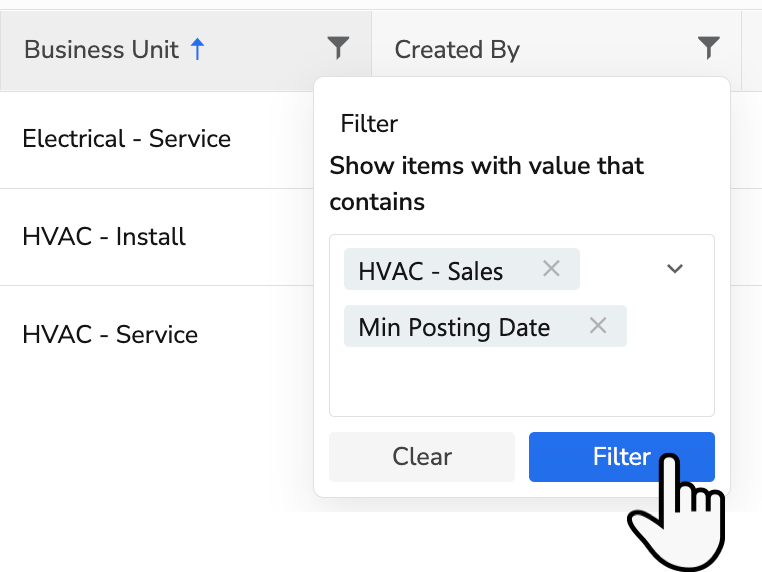Click the HVAC - Sales chip label
This screenshot has height=572, width=762.
click(x=431, y=271)
